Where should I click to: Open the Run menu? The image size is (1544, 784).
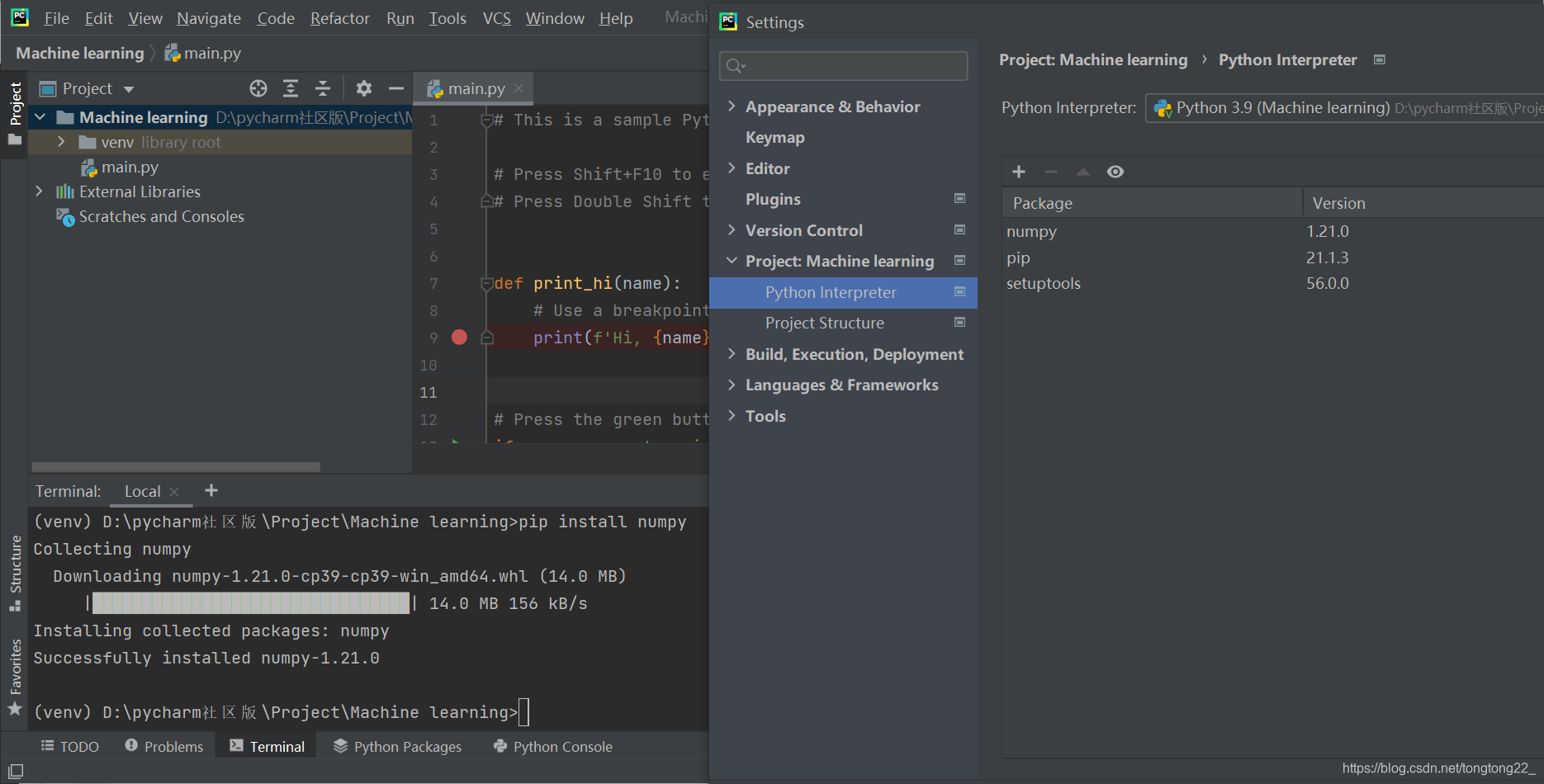[x=400, y=18]
